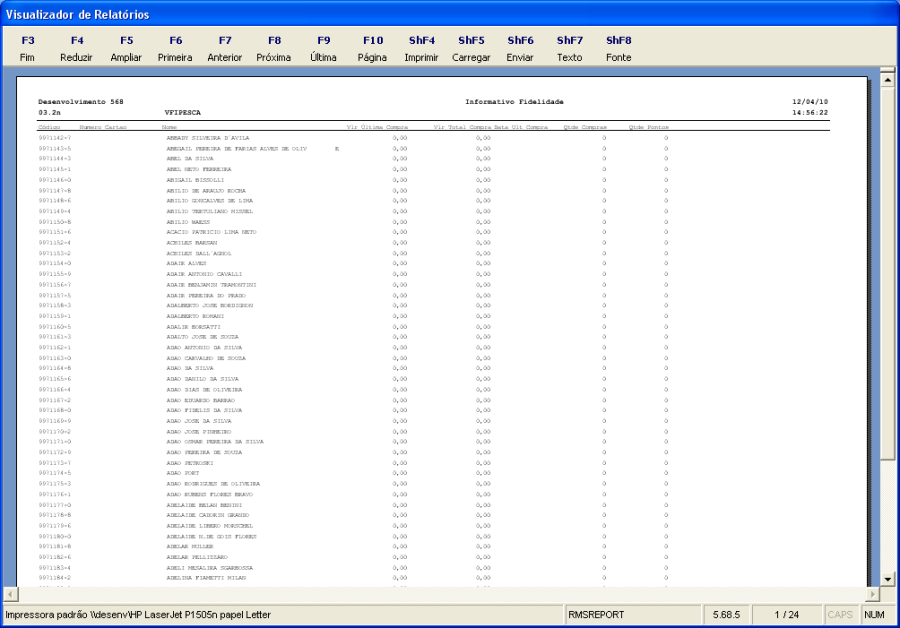Click the VFIPESCA header label
The image size is (900, 628).
[x=183, y=113]
